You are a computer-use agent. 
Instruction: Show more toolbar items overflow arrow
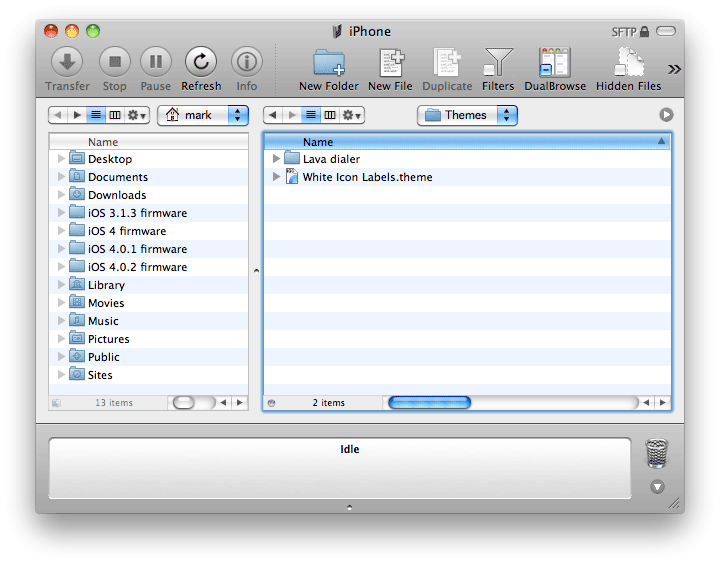pos(674,69)
